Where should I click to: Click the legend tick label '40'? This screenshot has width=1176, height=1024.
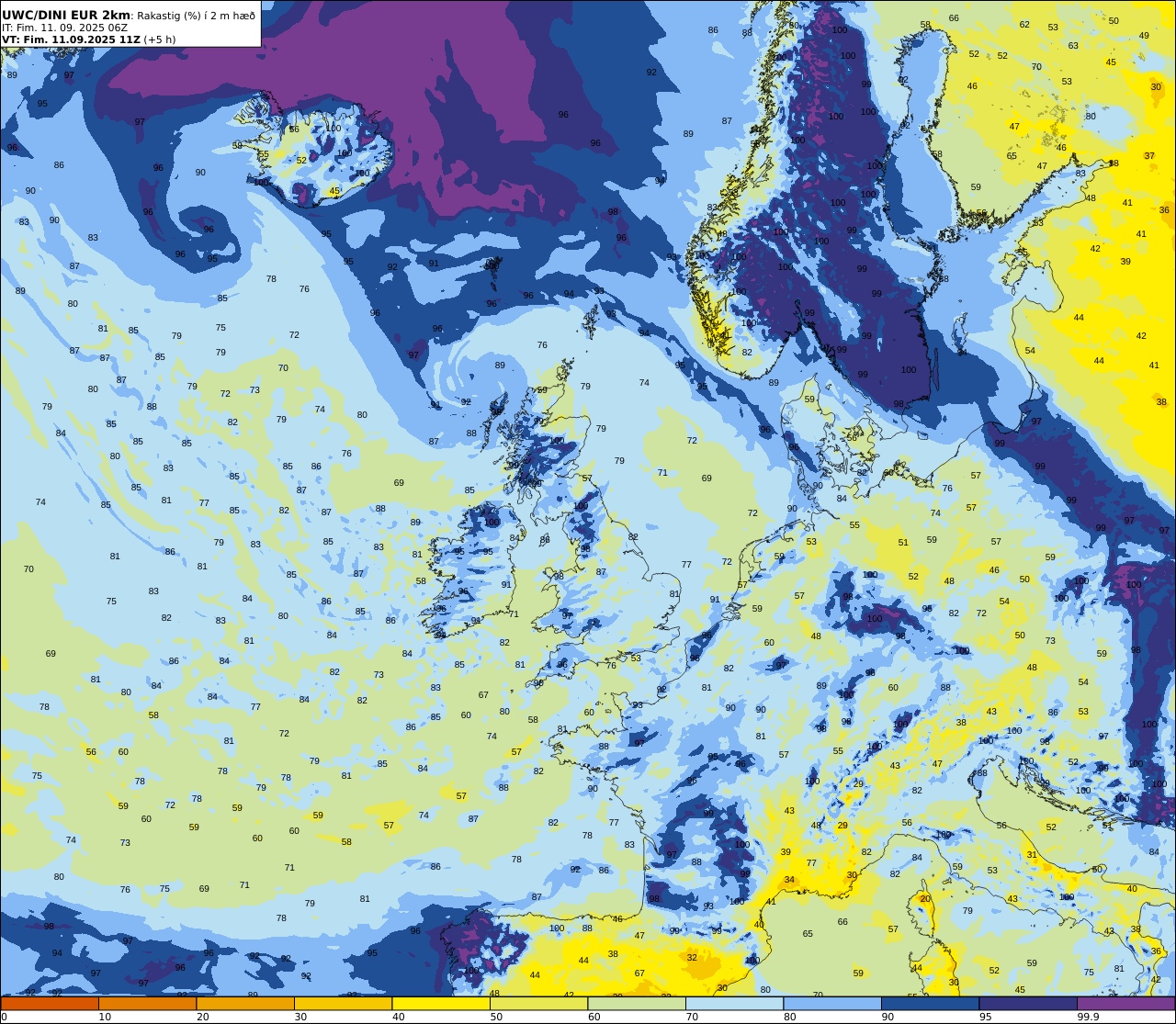pos(399,1017)
